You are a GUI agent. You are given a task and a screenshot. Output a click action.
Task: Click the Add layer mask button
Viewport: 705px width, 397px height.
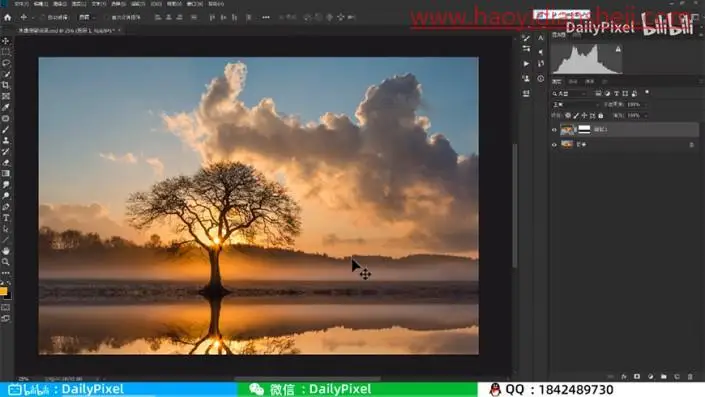[x=637, y=376]
